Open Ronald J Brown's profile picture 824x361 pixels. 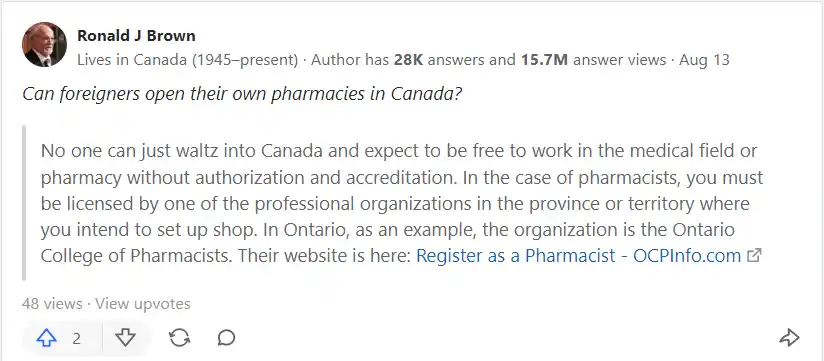44,45
